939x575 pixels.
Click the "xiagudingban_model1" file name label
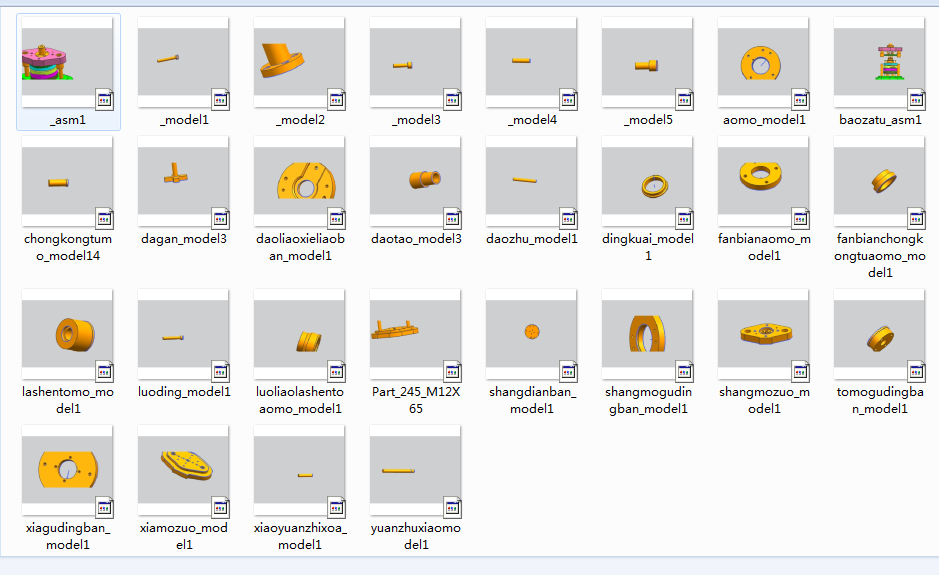[x=68, y=536]
